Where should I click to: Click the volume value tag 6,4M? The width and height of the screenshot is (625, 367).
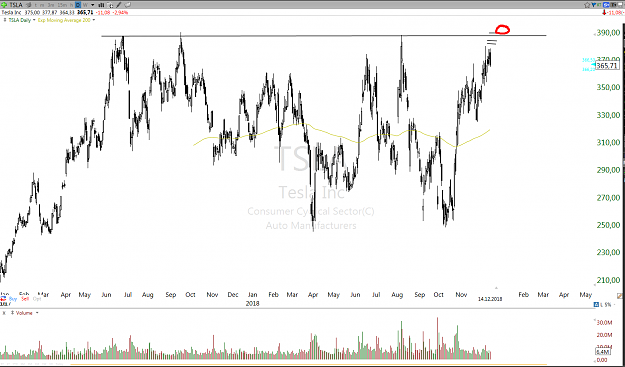(x=602, y=352)
